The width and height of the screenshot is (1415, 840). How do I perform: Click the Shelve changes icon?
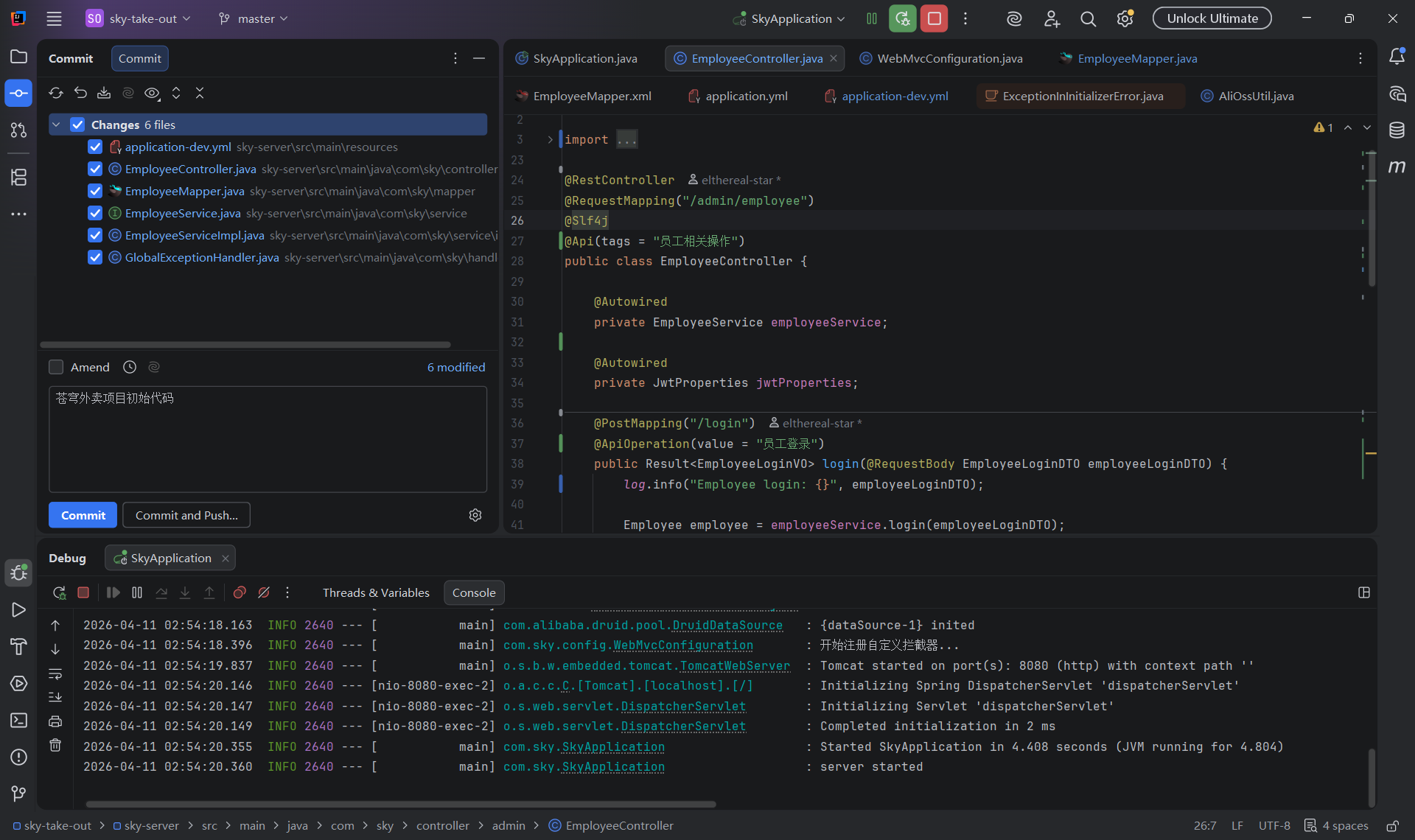(104, 93)
